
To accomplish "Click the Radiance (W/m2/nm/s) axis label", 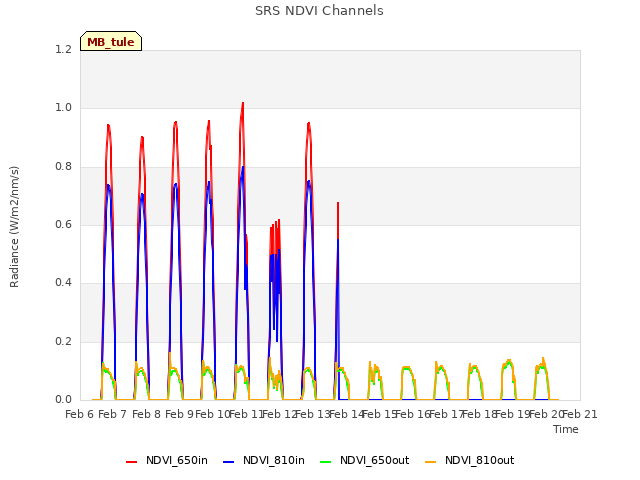I will pyautogui.click(x=14, y=227).
